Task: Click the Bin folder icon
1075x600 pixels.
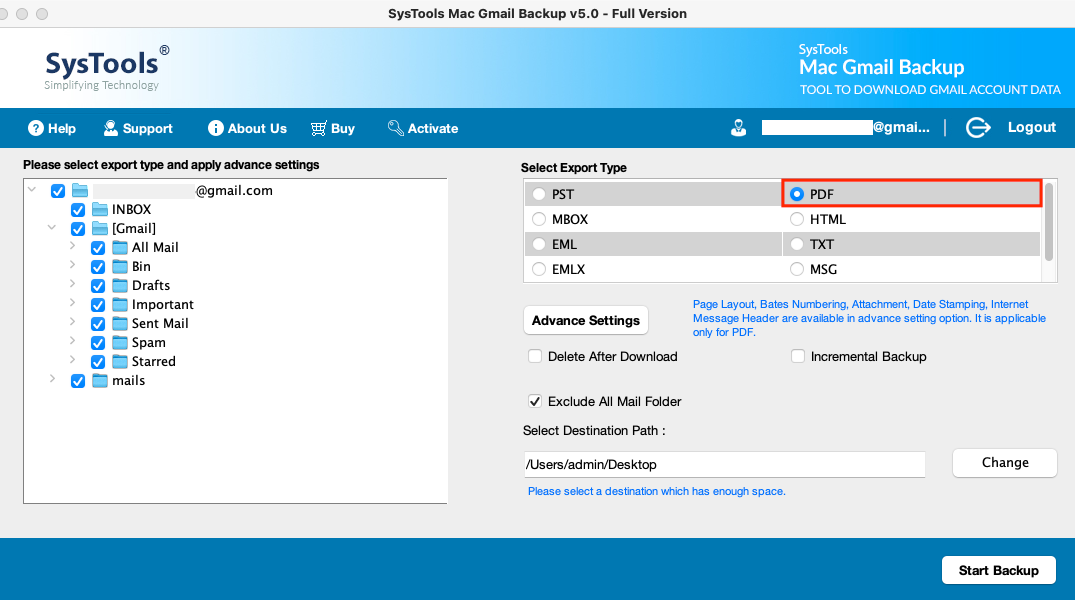Action: [x=120, y=266]
